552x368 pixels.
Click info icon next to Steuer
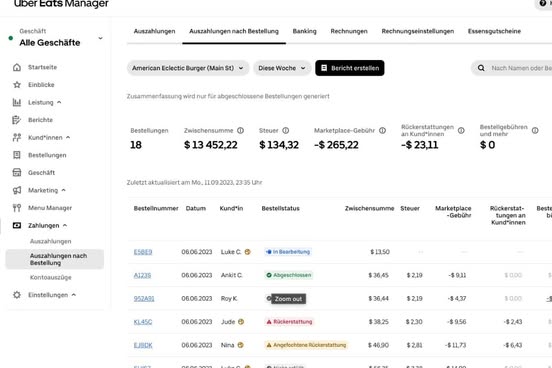(286, 131)
